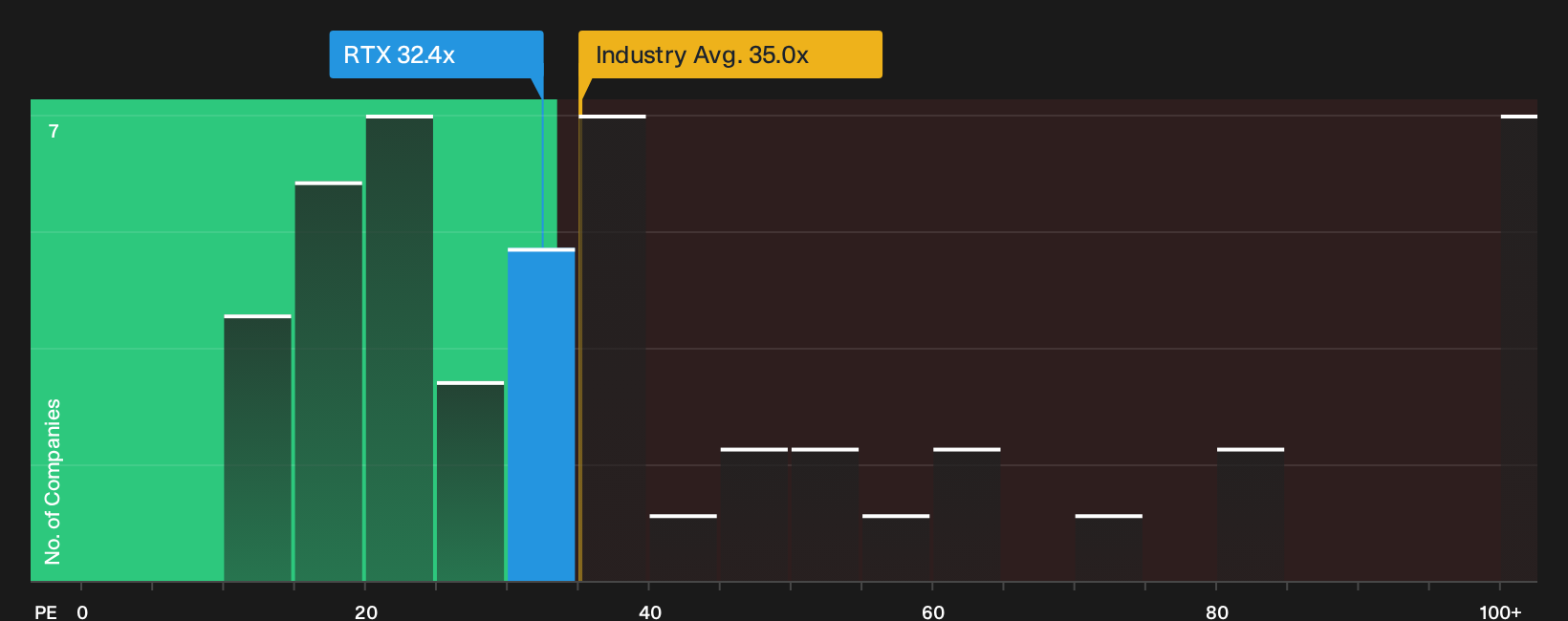Select the histogram bar for PE 10–15
The height and width of the screenshot is (621, 1568).
pyautogui.click(x=258, y=448)
